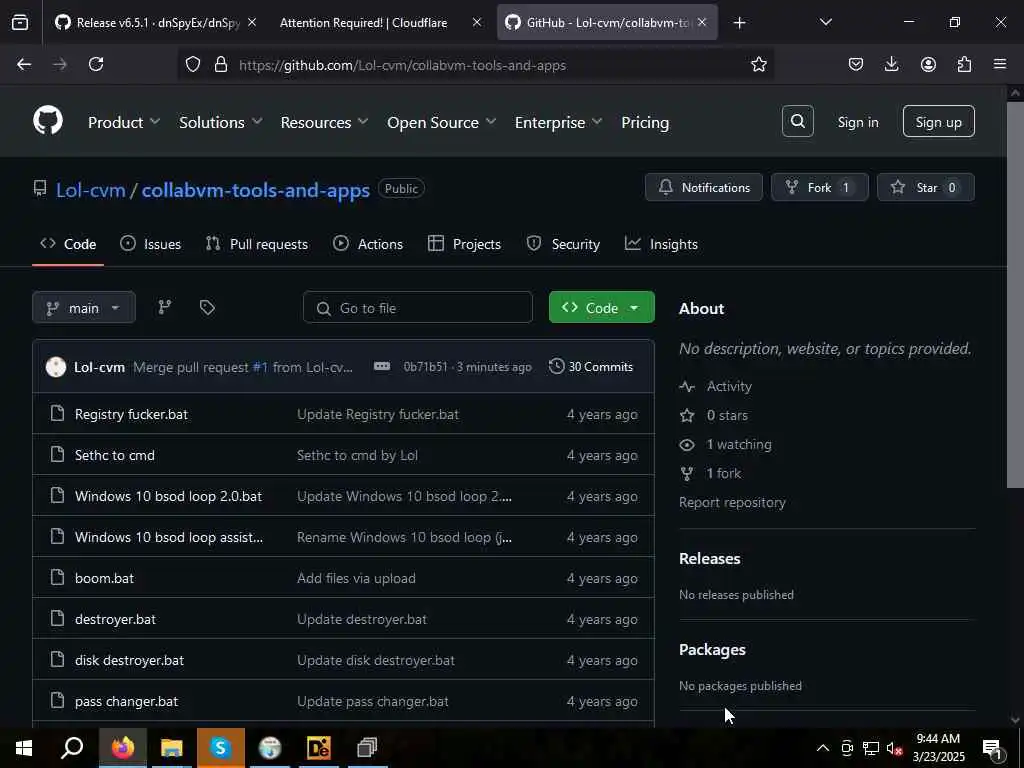Screen dimensions: 1024x768
Task: Click the muted volume tray icon
Action: click(894, 748)
